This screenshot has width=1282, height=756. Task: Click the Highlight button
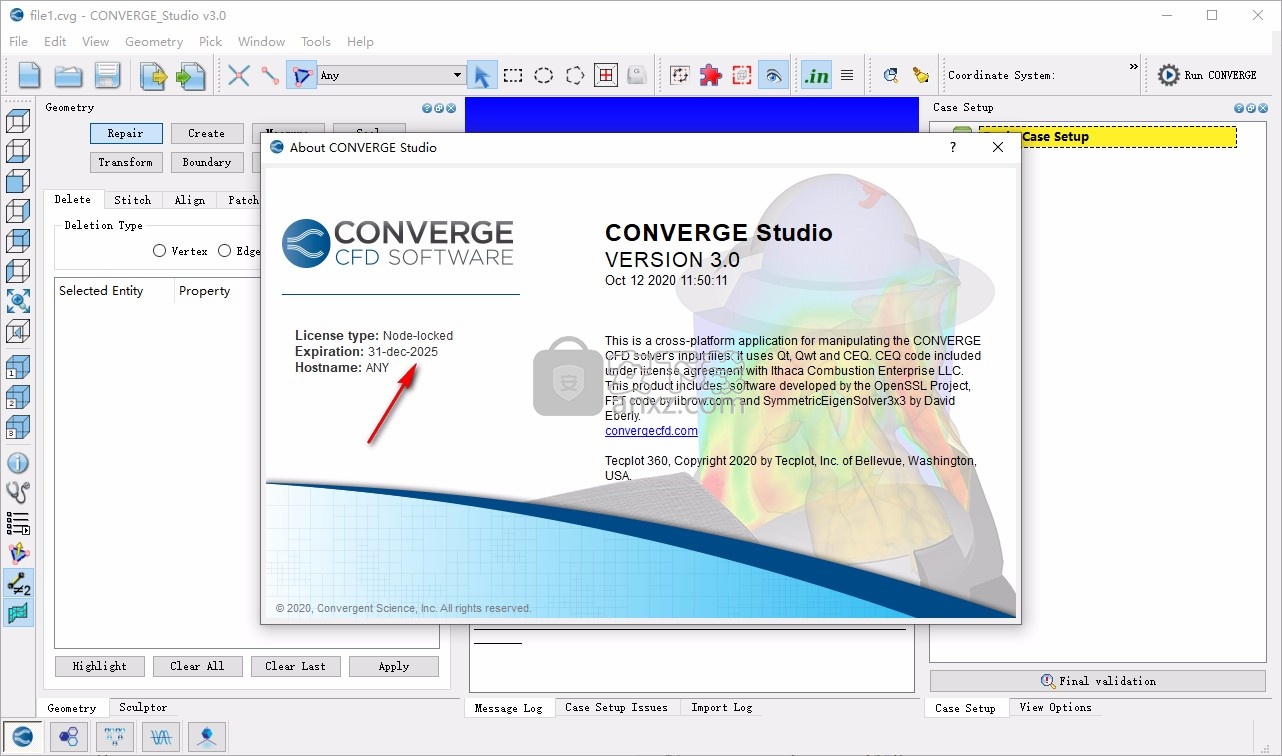[100, 666]
